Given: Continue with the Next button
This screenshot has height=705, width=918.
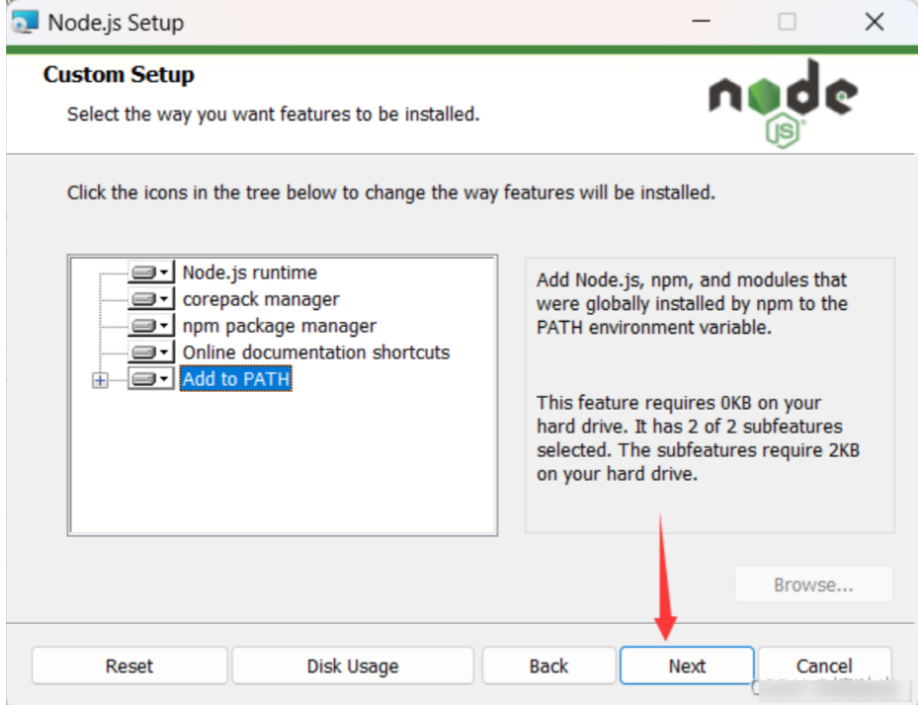Looking at the screenshot, I should [687, 666].
